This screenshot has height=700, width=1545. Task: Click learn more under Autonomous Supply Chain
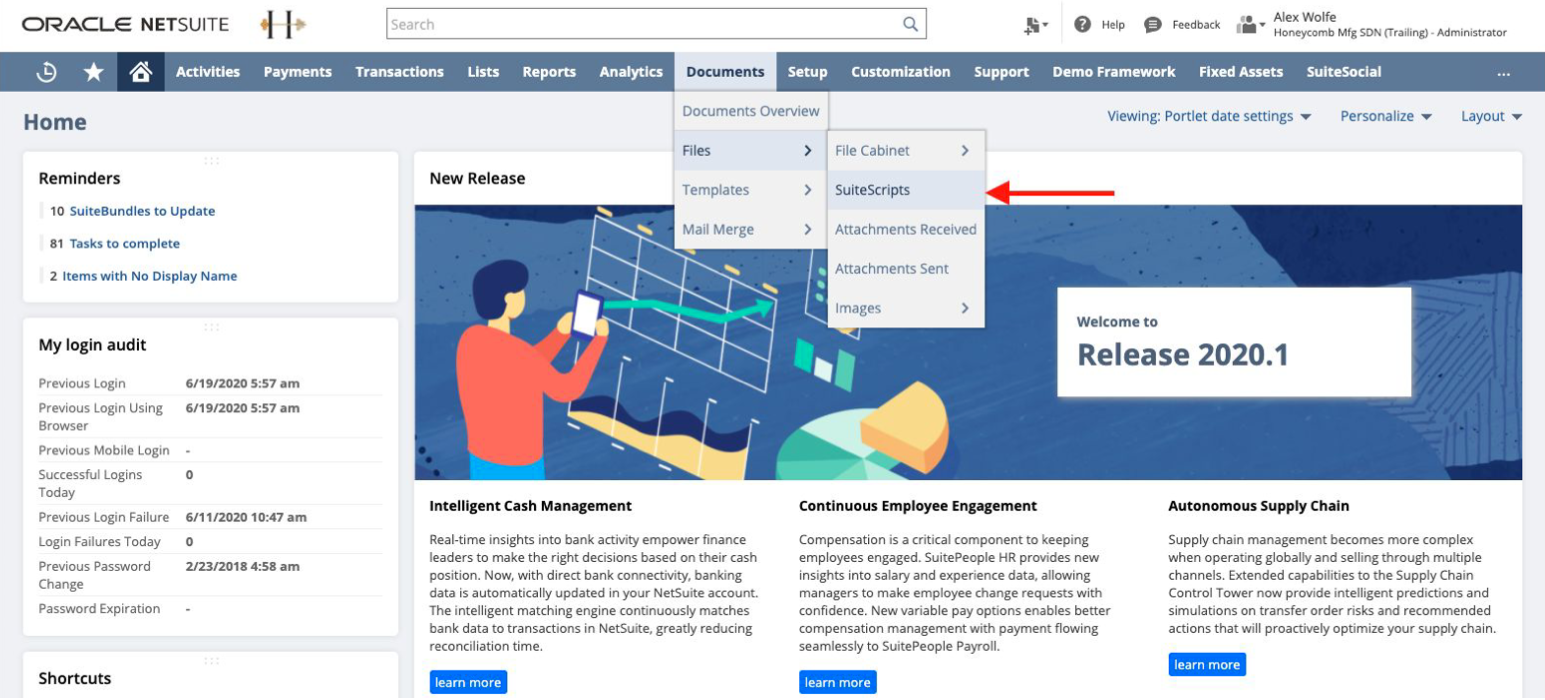[x=1207, y=664]
